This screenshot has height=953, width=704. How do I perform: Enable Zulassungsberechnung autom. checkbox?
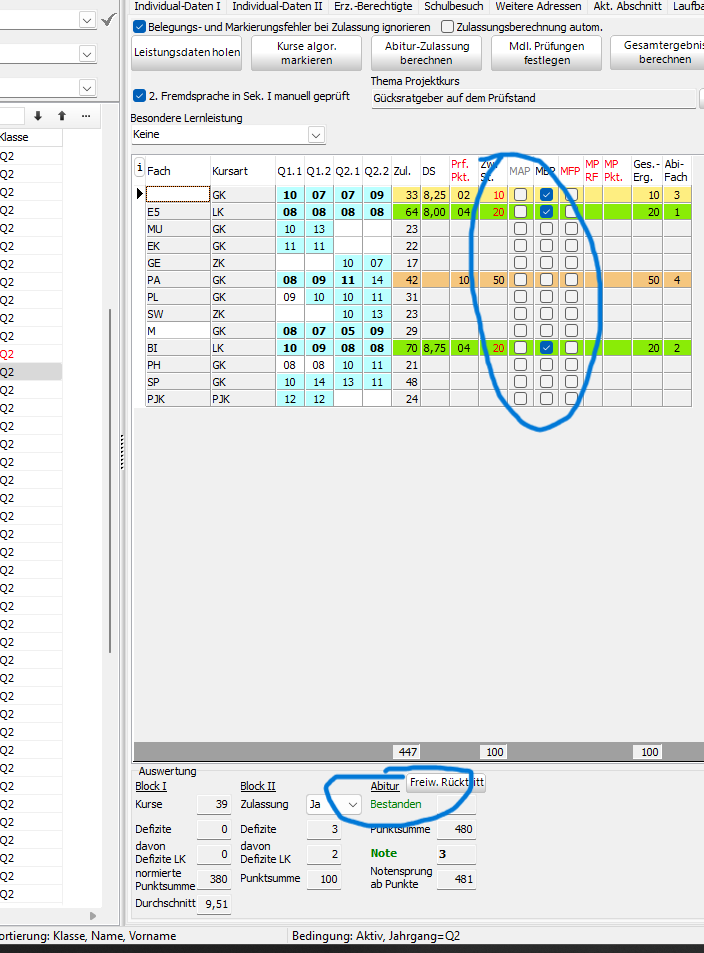pyautogui.click(x=447, y=27)
